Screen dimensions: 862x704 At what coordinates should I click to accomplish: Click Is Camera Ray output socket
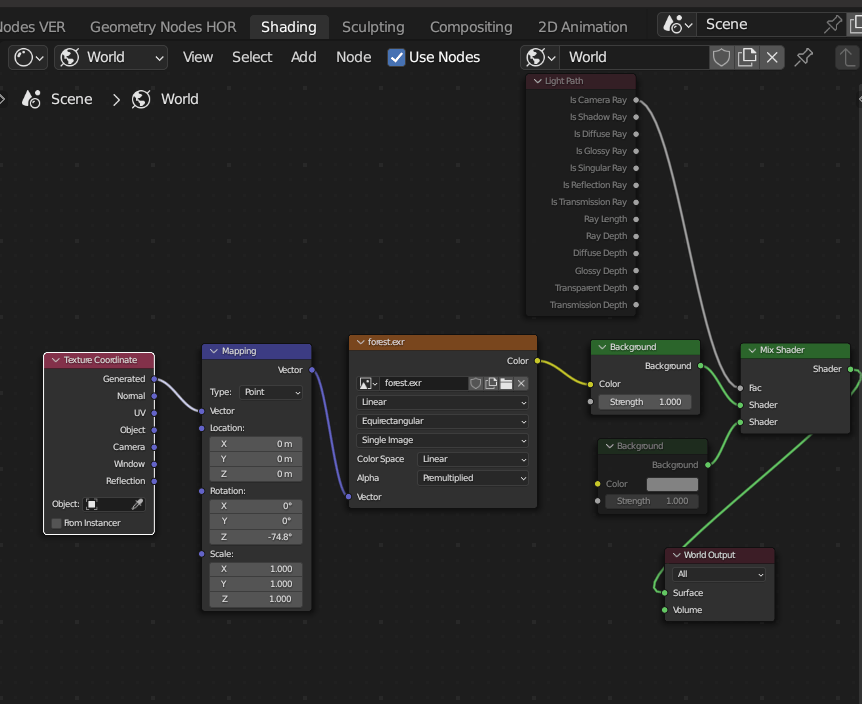tap(636, 100)
